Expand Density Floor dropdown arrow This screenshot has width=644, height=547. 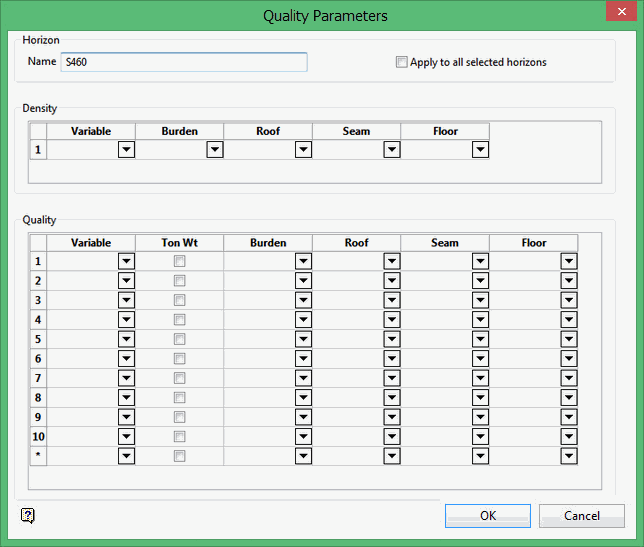click(480, 150)
